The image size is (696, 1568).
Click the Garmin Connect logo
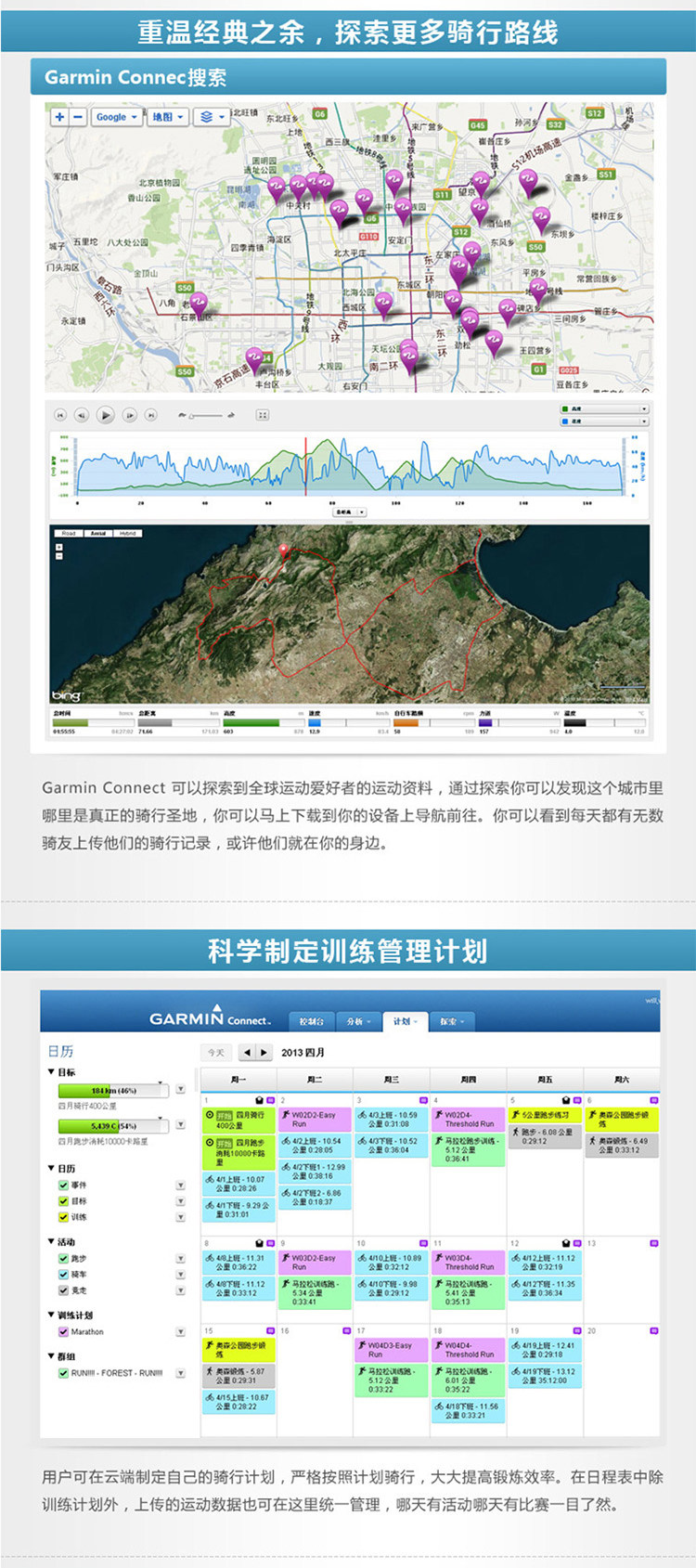pyautogui.click(x=211, y=1017)
